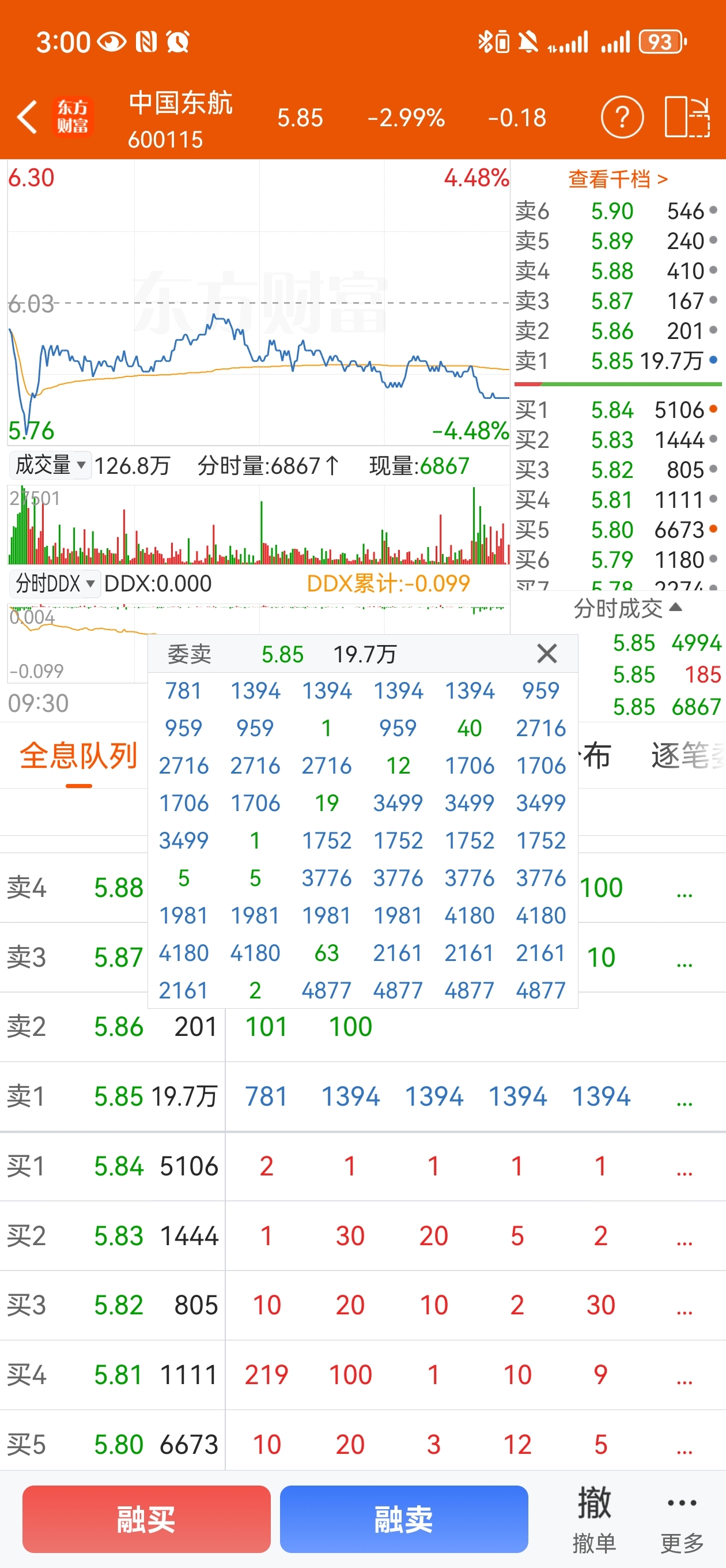Image resolution: width=726 pixels, height=1568 pixels.
Task: Tap the blue dot beside 卖1 19.7万
Action: click(x=713, y=360)
